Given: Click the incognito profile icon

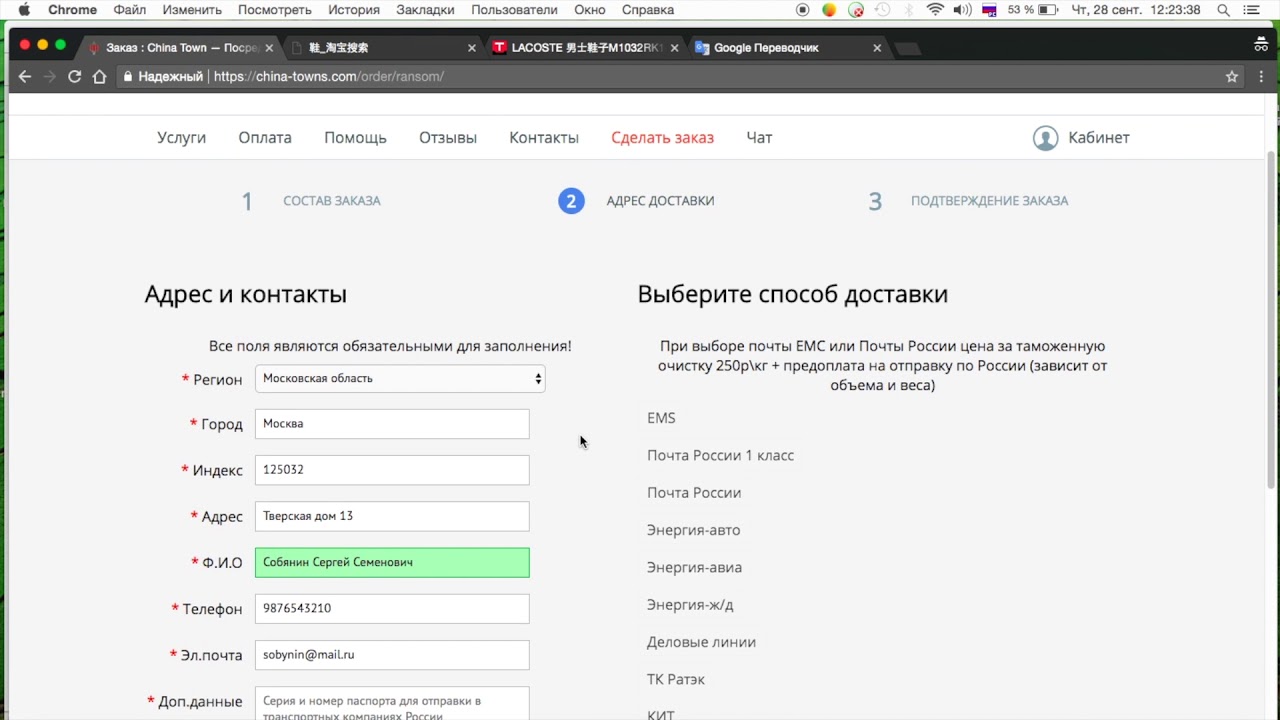Looking at the screenshot, I should (x=1261, y=45).
